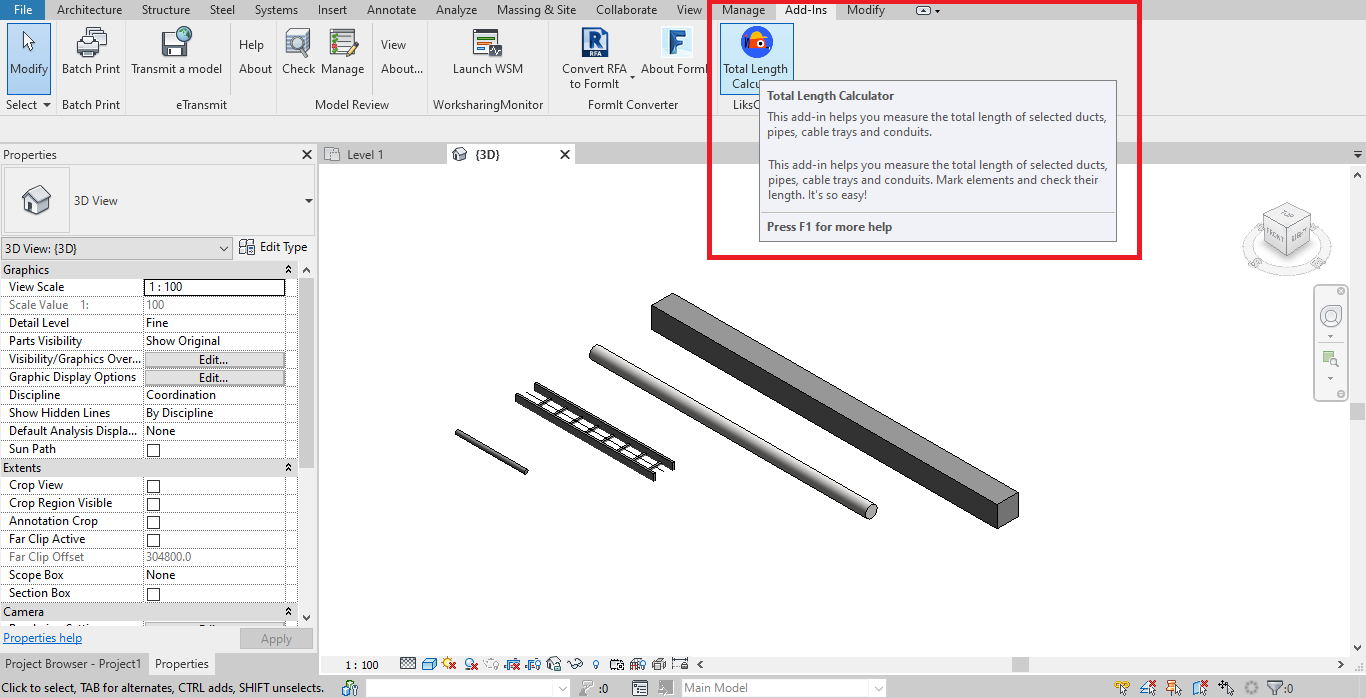Click the View Scale 1 : 100 field

click(x=214, y=287)
